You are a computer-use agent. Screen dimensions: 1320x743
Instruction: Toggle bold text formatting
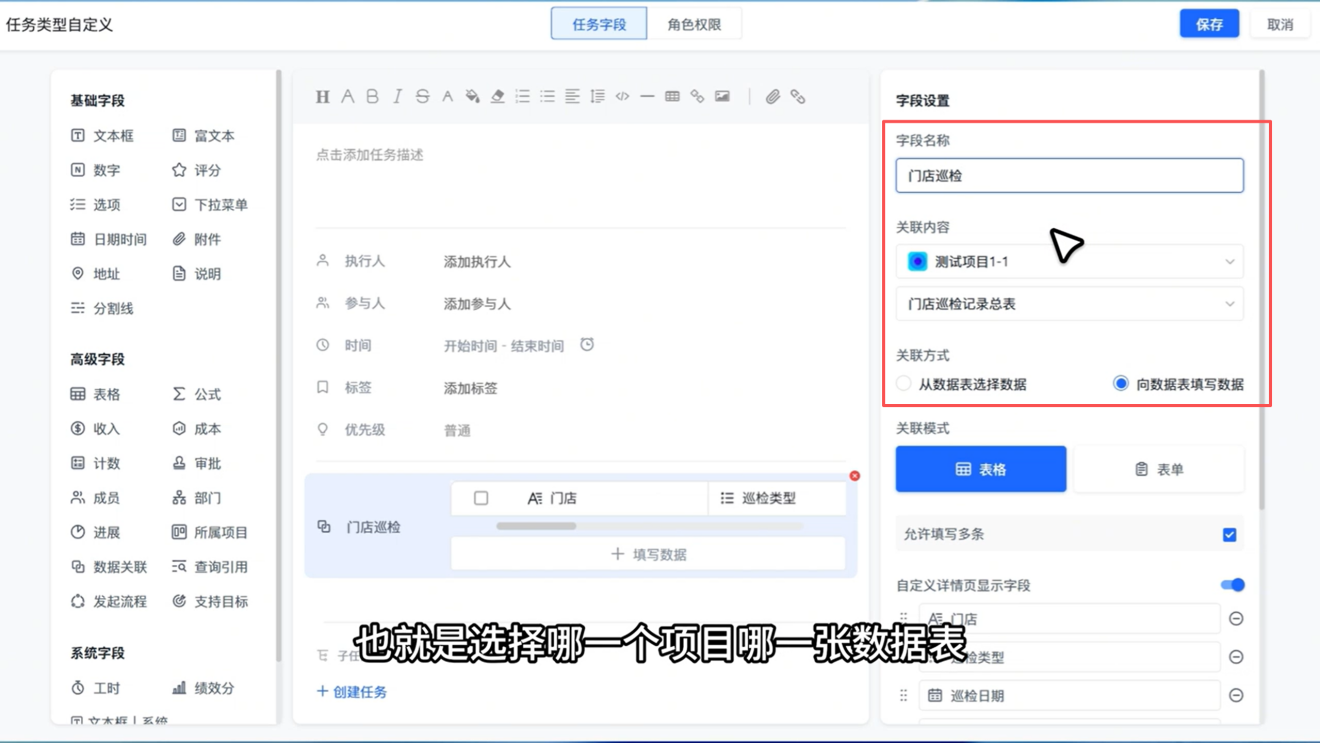[372, 97]
